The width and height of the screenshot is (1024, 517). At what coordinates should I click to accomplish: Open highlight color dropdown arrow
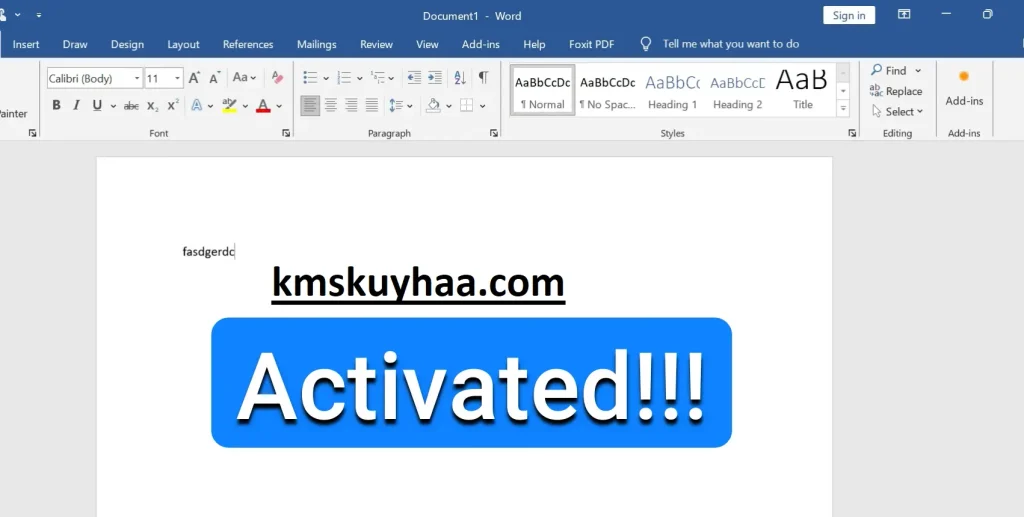tap(246, 106)
